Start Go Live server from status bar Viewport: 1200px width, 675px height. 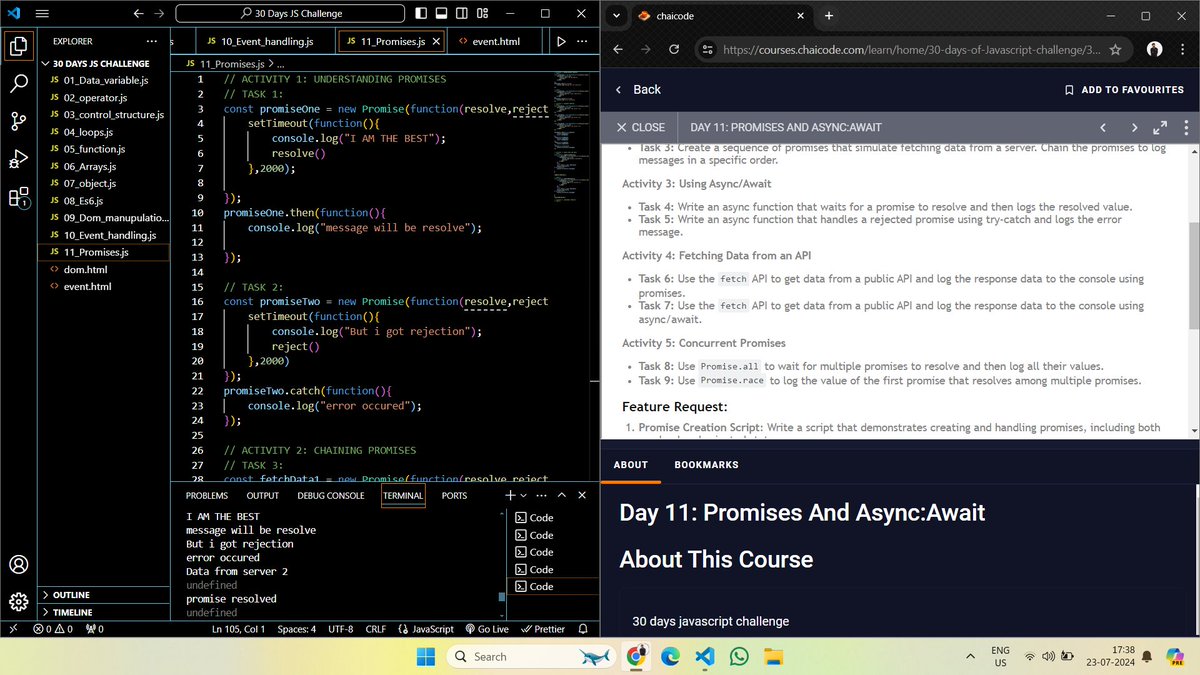pos(486,629)
